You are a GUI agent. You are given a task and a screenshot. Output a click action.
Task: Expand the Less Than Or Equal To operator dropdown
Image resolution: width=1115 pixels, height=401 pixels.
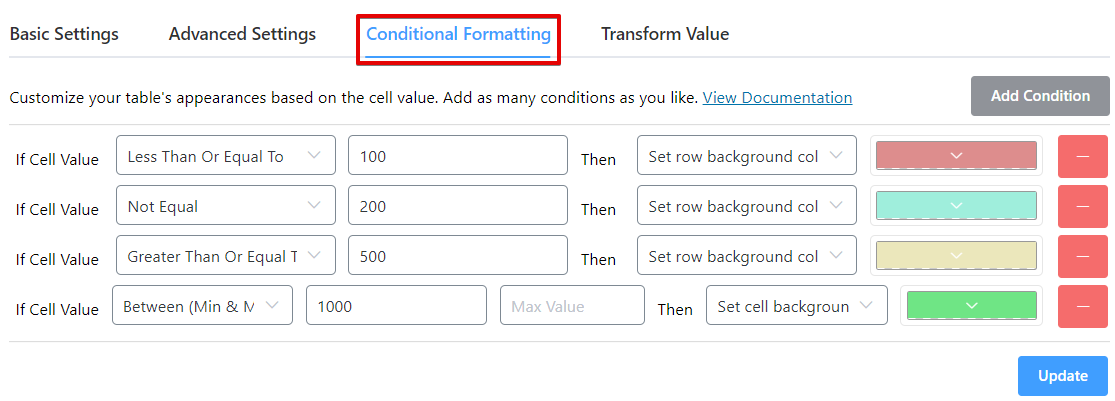[226, 156]
